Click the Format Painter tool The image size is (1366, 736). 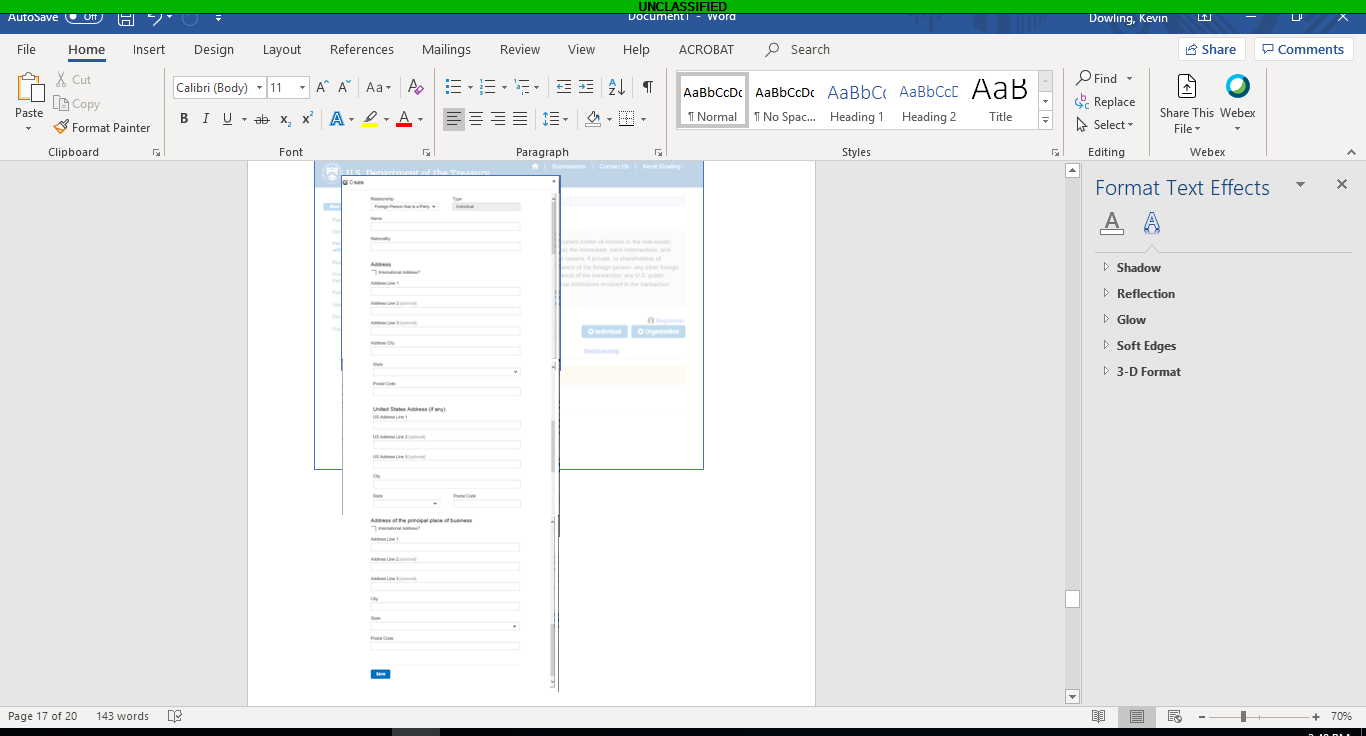coord(102,128)
